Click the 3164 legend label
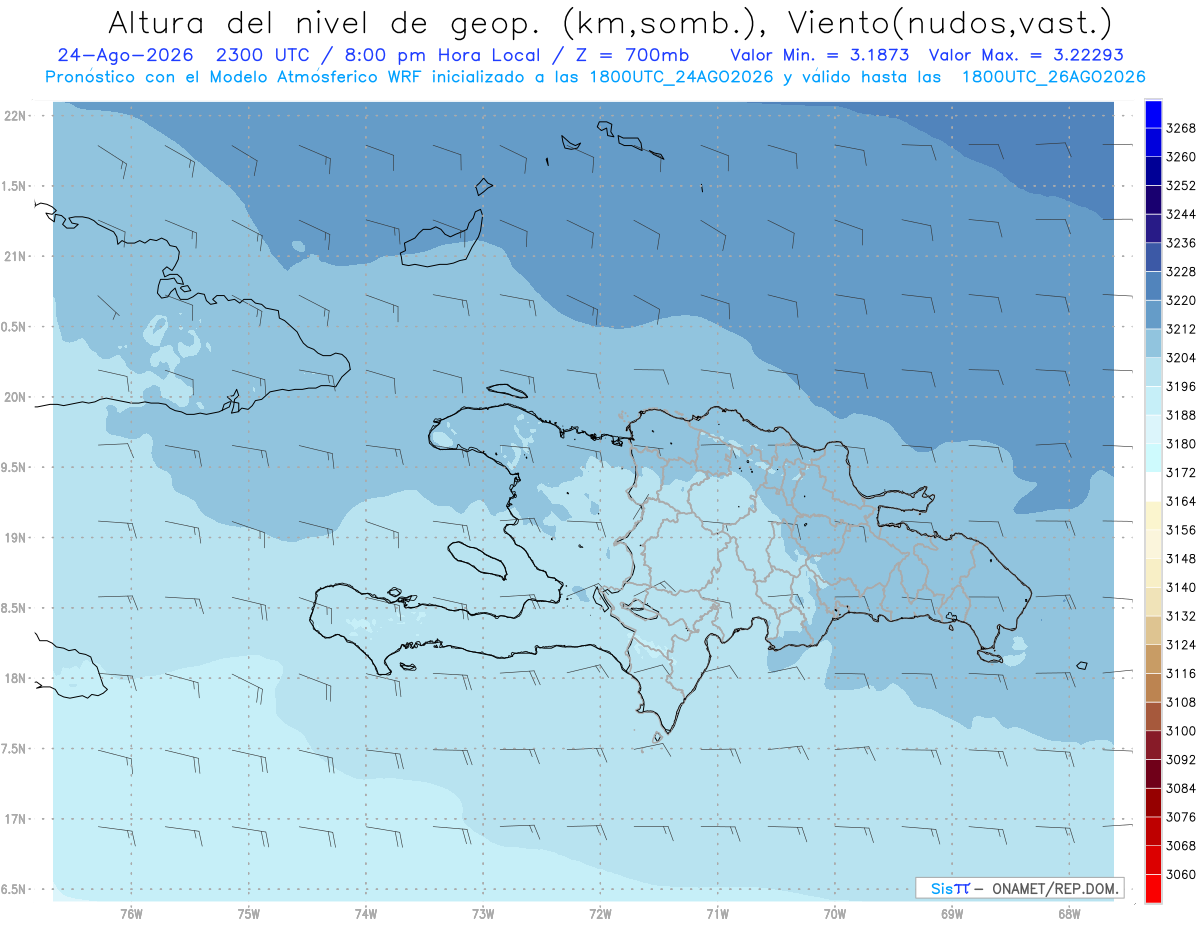 coord(1181,501)
